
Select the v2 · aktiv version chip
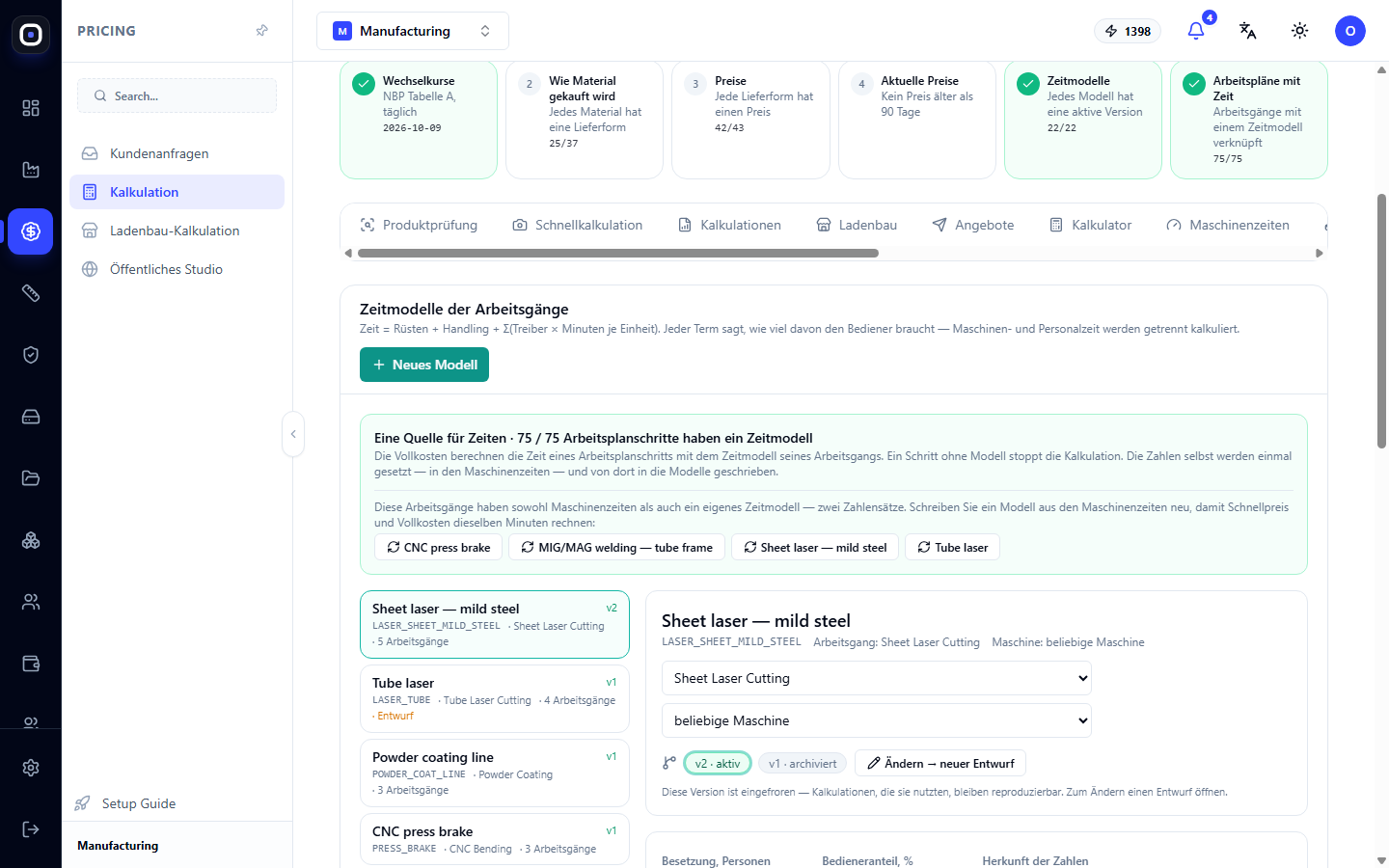[x=718, y=763]
